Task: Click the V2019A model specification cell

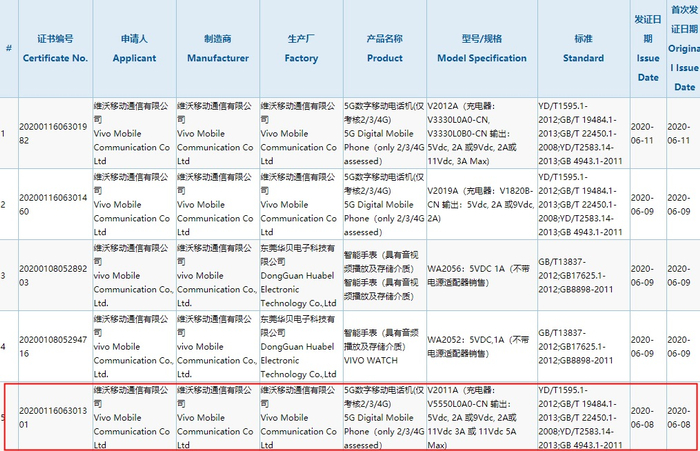Action: (x=482, y=205)
